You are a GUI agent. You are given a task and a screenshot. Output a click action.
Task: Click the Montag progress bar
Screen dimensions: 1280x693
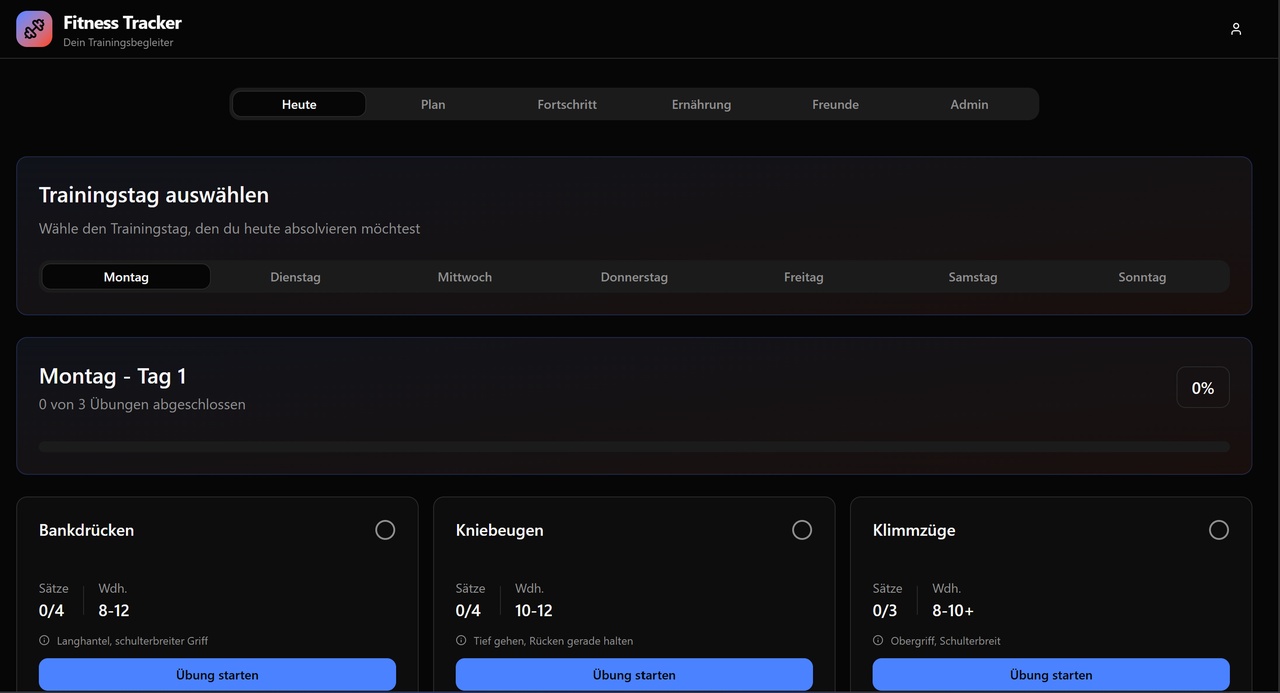(634, 447)
